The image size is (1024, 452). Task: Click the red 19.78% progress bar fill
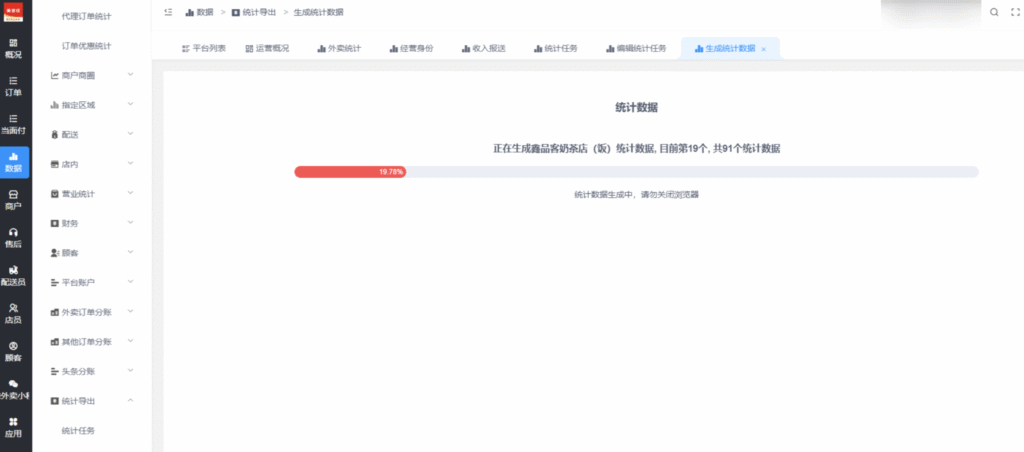(350, 172)
